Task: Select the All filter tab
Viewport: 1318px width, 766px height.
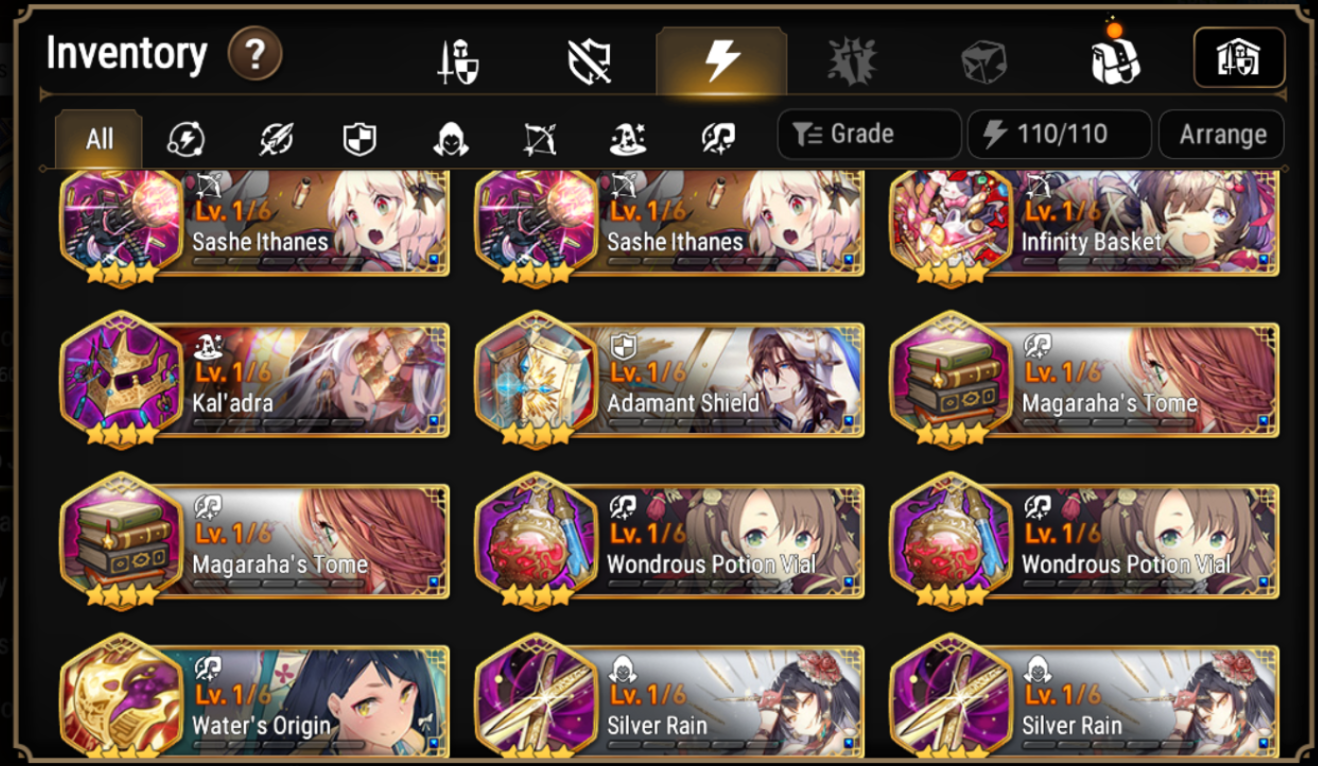Action: point(99,139)
